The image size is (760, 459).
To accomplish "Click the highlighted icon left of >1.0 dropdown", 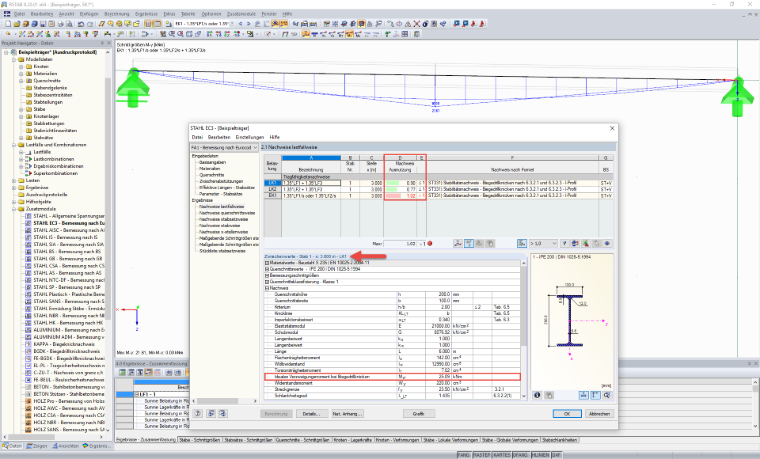I will 522,243.
